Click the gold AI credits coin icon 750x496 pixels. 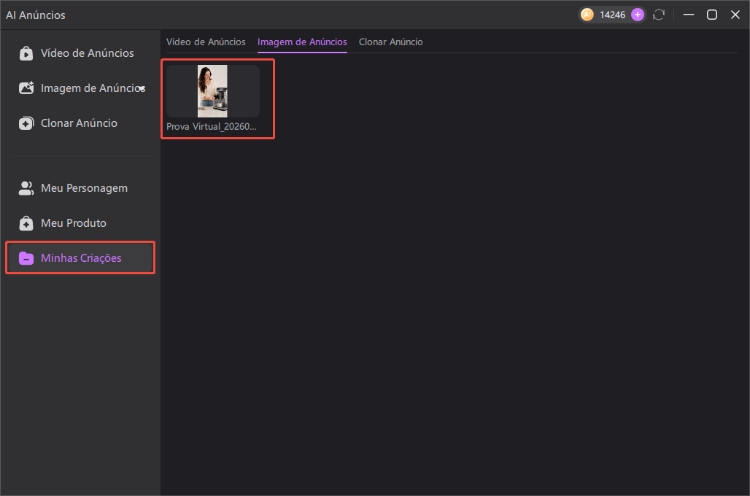coord(587,15)
